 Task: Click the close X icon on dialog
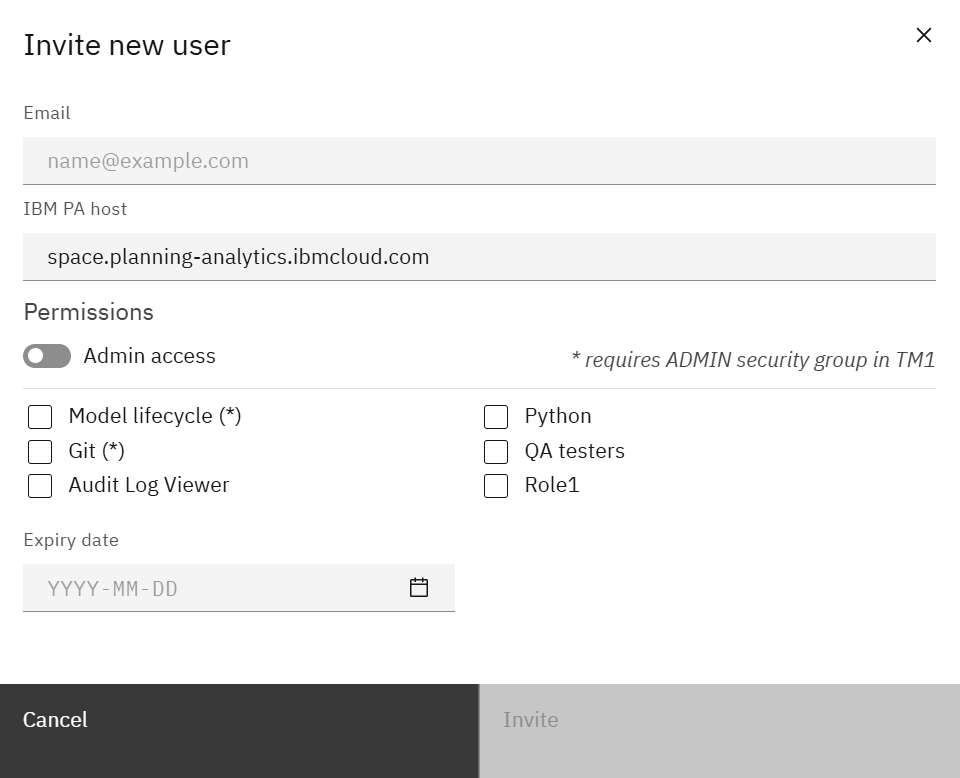(x=923, y=35)
